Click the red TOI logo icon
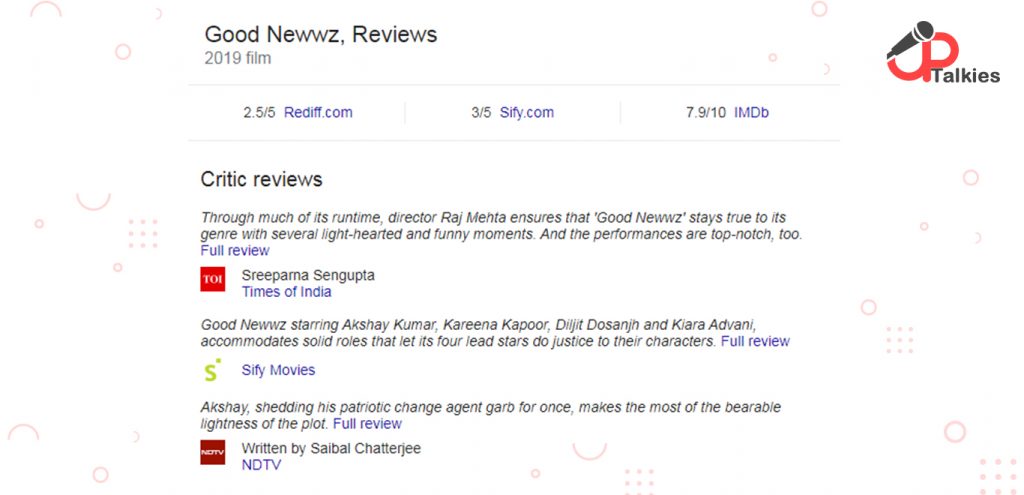Viewport: 1024px width, 495px height. (213, 279)
